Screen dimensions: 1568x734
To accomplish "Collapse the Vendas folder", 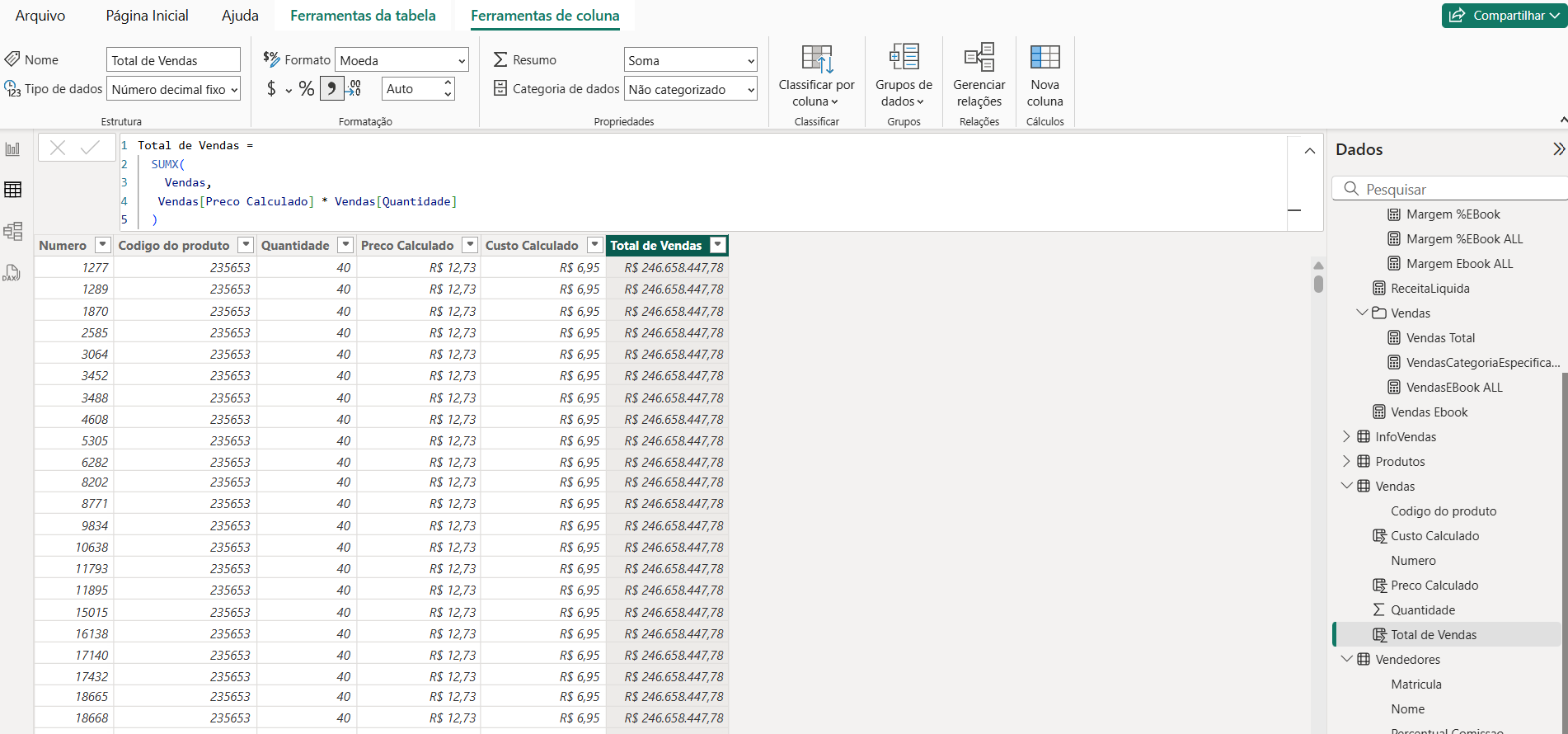I will tap(1362, 313).
